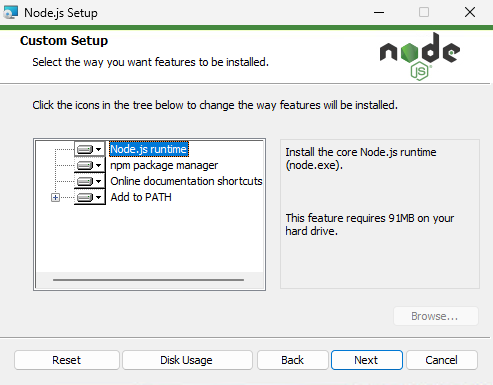Click the 'This feature requires 91MB' text

[x=370, y=224]
